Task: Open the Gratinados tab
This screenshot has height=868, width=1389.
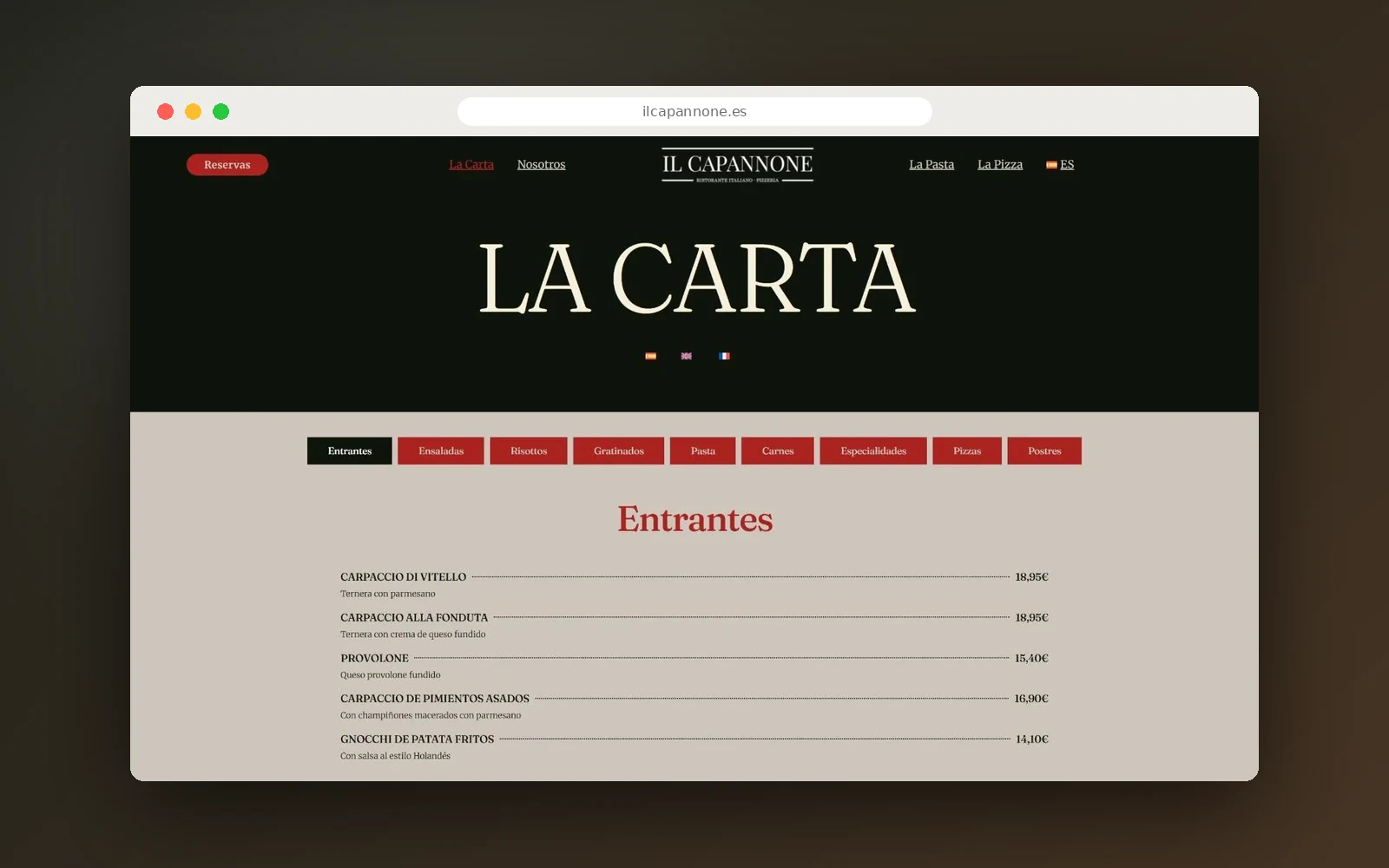Action: point(619,450)
